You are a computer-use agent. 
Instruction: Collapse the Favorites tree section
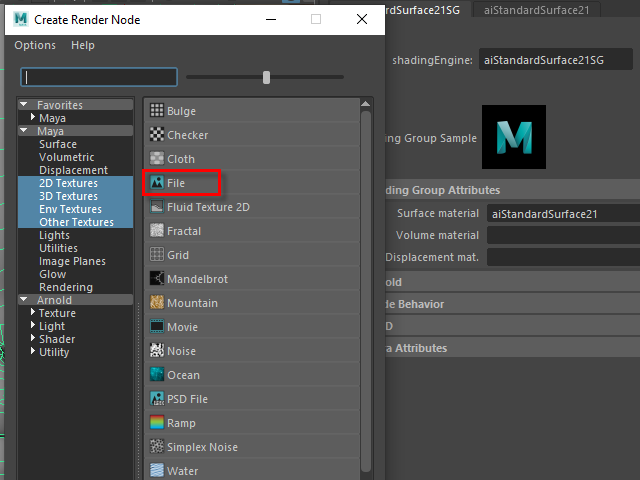point(24,105)
